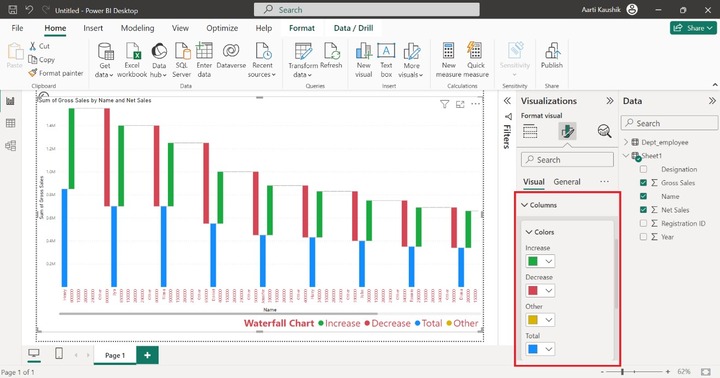Open the General format tab
This screenshot has width=720, height=378.
[x=567, y=182]
